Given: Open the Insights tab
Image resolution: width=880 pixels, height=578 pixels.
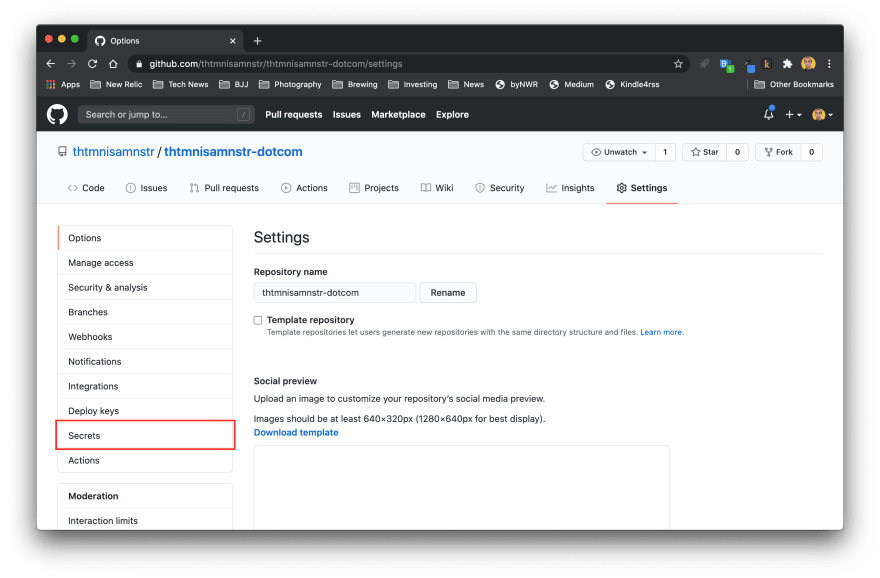Looking at the screenshot, I should pyautogui.click(x=570, y=188).
